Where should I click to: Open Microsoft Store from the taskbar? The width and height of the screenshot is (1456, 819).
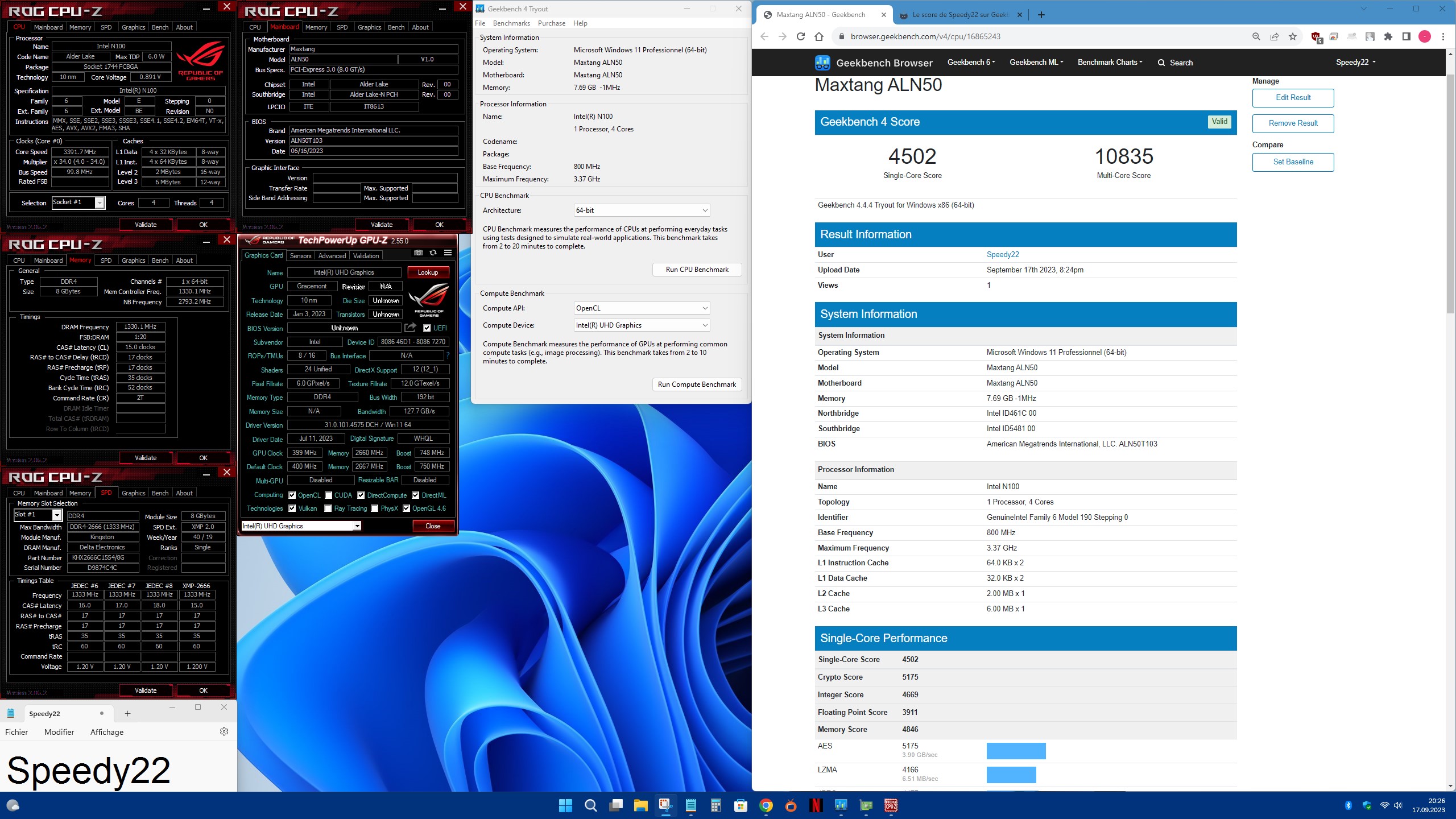tap(741, 805)
